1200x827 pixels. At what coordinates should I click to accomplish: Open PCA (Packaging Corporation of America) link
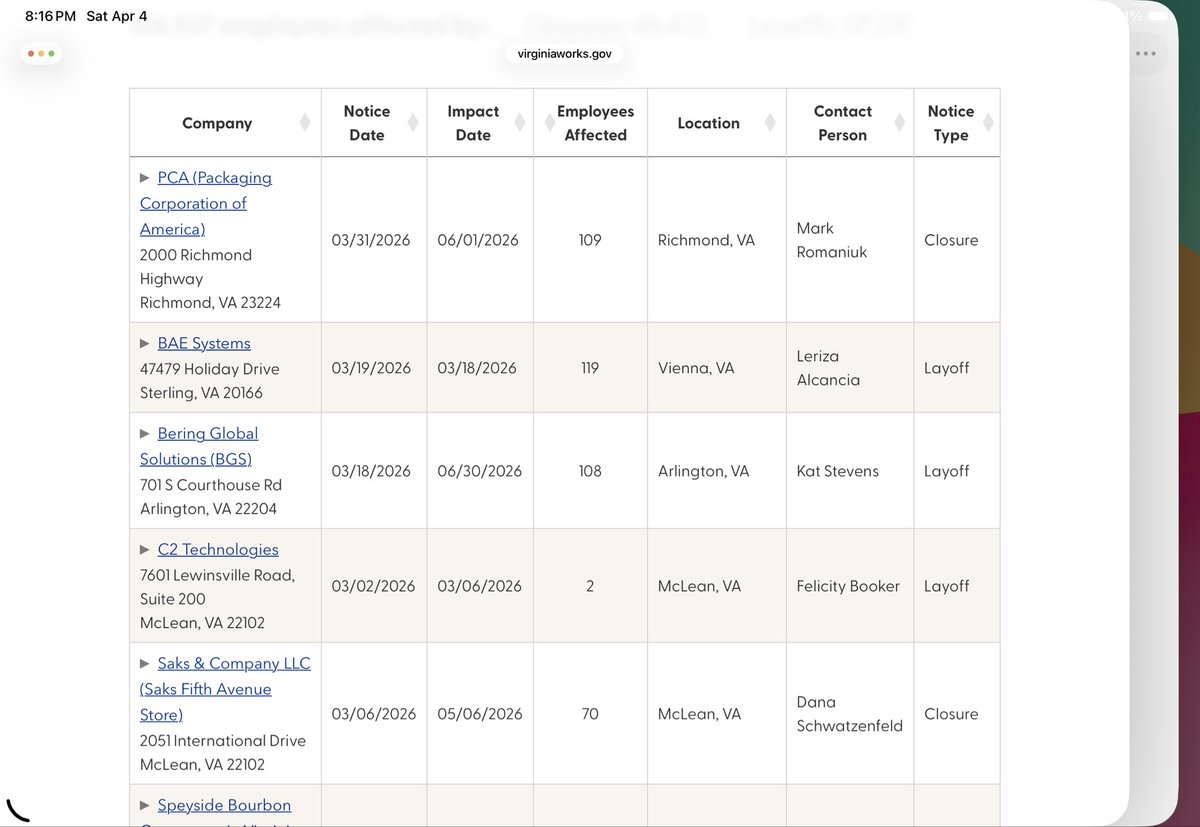(206, 203)
